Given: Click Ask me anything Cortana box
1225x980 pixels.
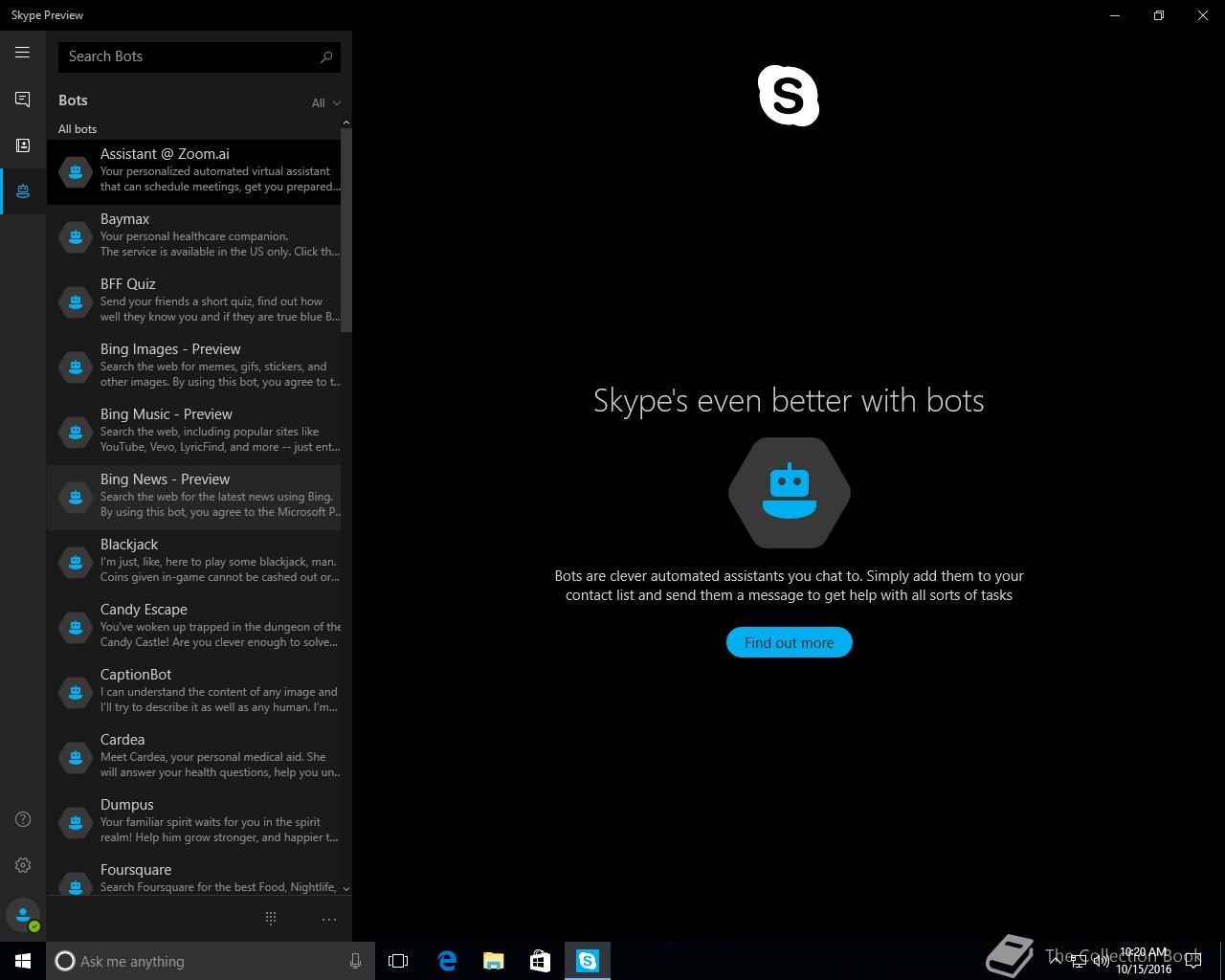Looking at the screenshot, I should coord(211,961).
